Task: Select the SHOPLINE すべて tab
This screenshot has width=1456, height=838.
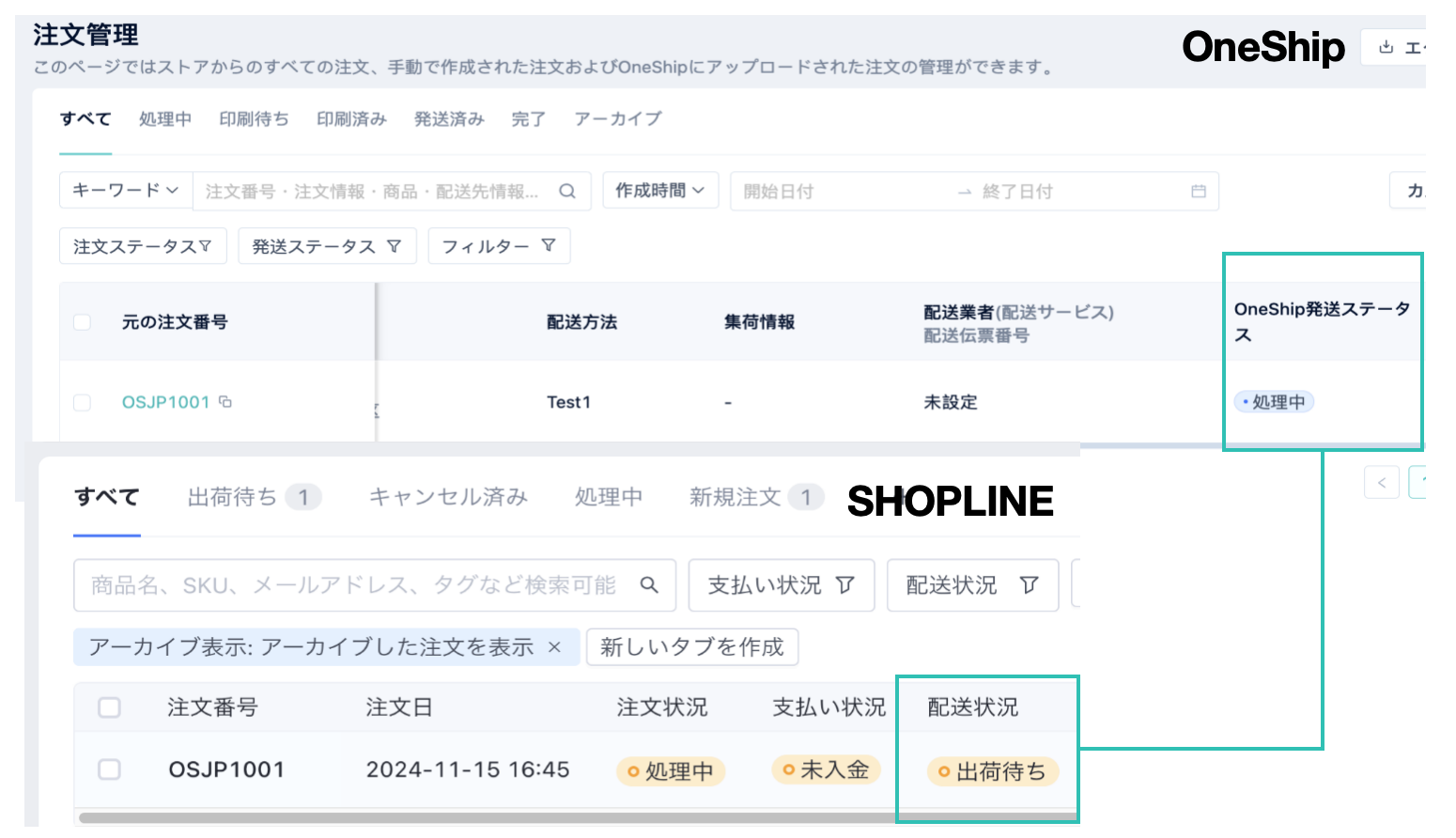Action: 107,497
